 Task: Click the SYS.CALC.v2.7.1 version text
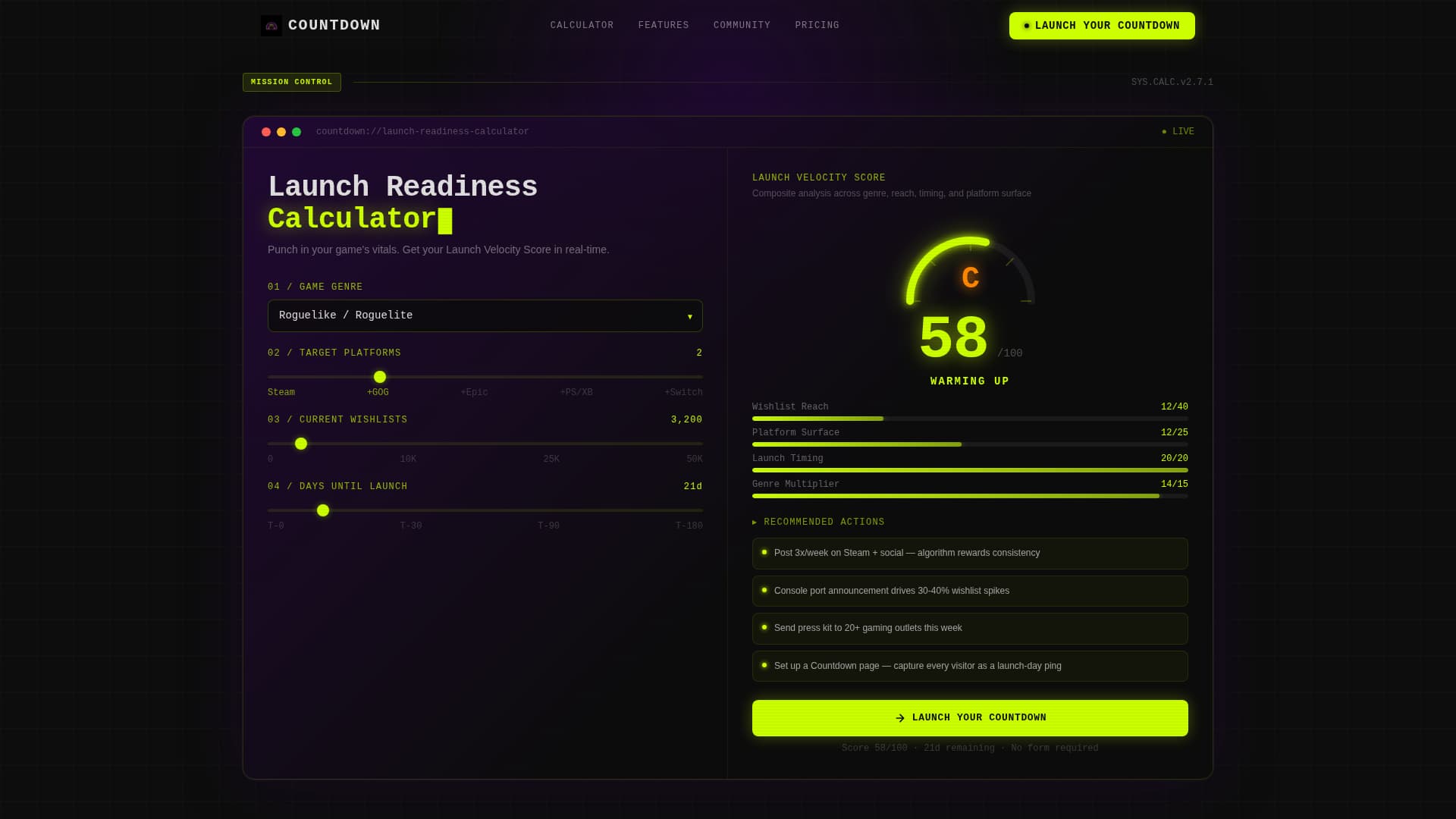point(1172,82)
